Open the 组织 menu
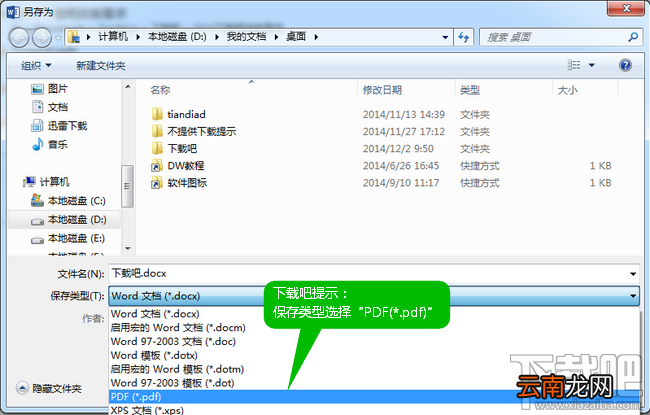The image size is (650, 415). [36, 66]
